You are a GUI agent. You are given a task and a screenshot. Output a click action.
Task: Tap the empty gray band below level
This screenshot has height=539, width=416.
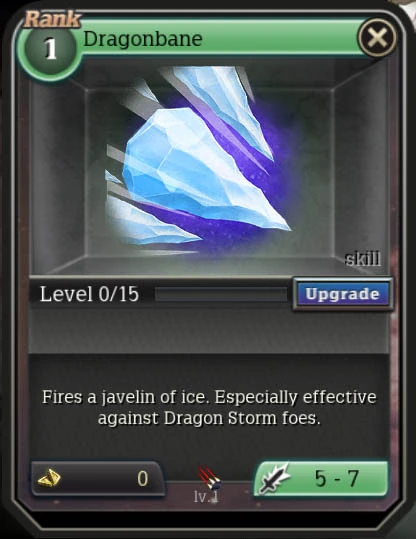208,332
